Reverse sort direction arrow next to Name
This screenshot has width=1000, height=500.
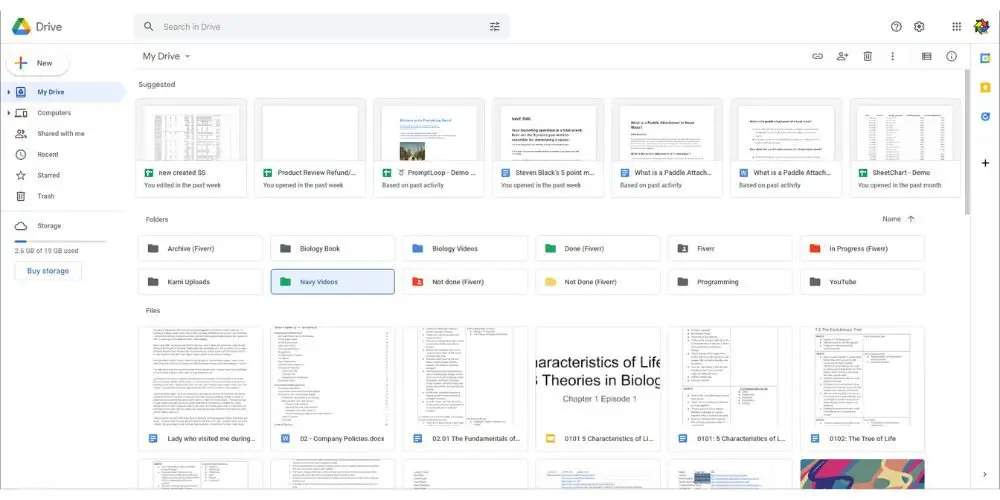pyautogui.click(x=911, y=219)
